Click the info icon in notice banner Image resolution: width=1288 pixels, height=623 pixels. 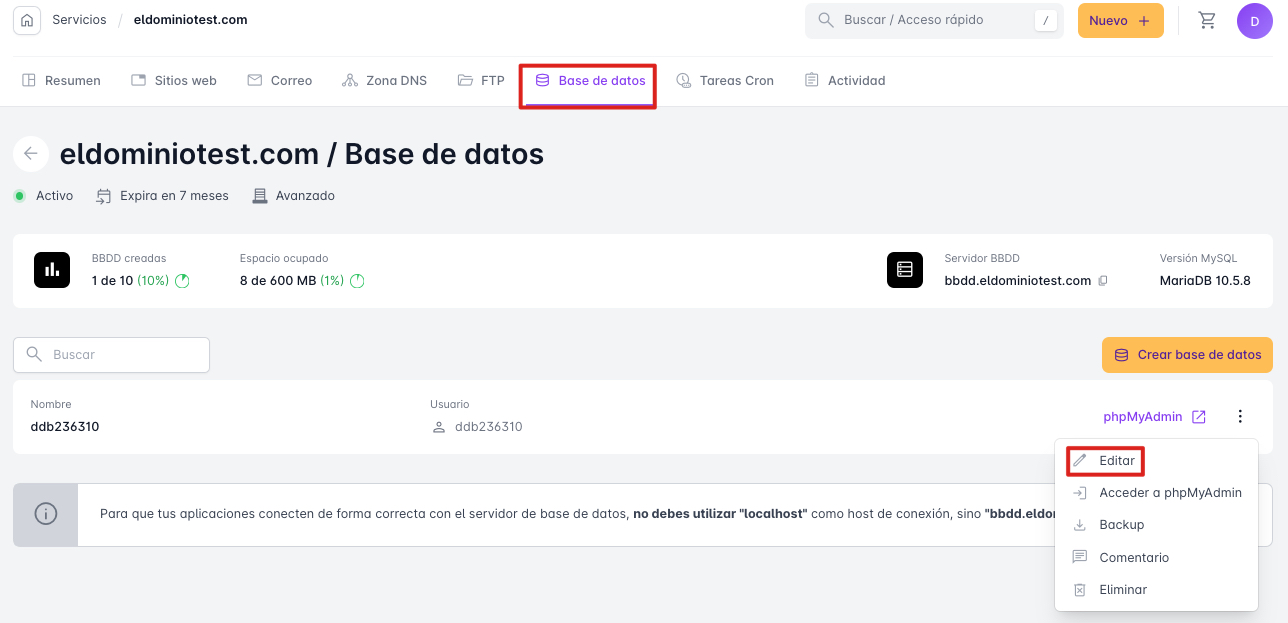[45, 514]
